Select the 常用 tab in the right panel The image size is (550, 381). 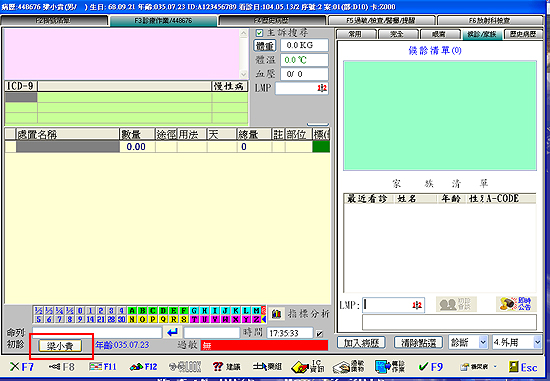(355, 34)
